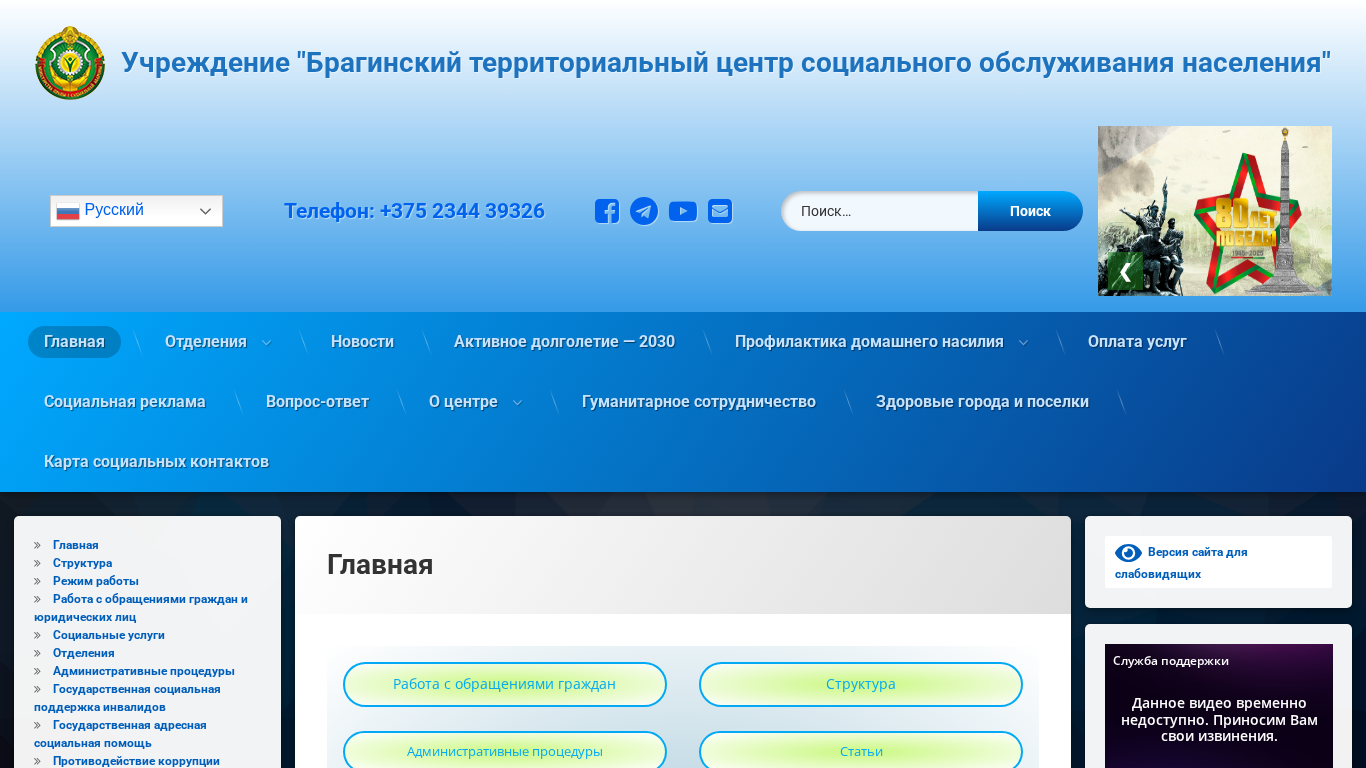Select the Главная menu item
The image size is (1366, 768).
coord(74,342)
